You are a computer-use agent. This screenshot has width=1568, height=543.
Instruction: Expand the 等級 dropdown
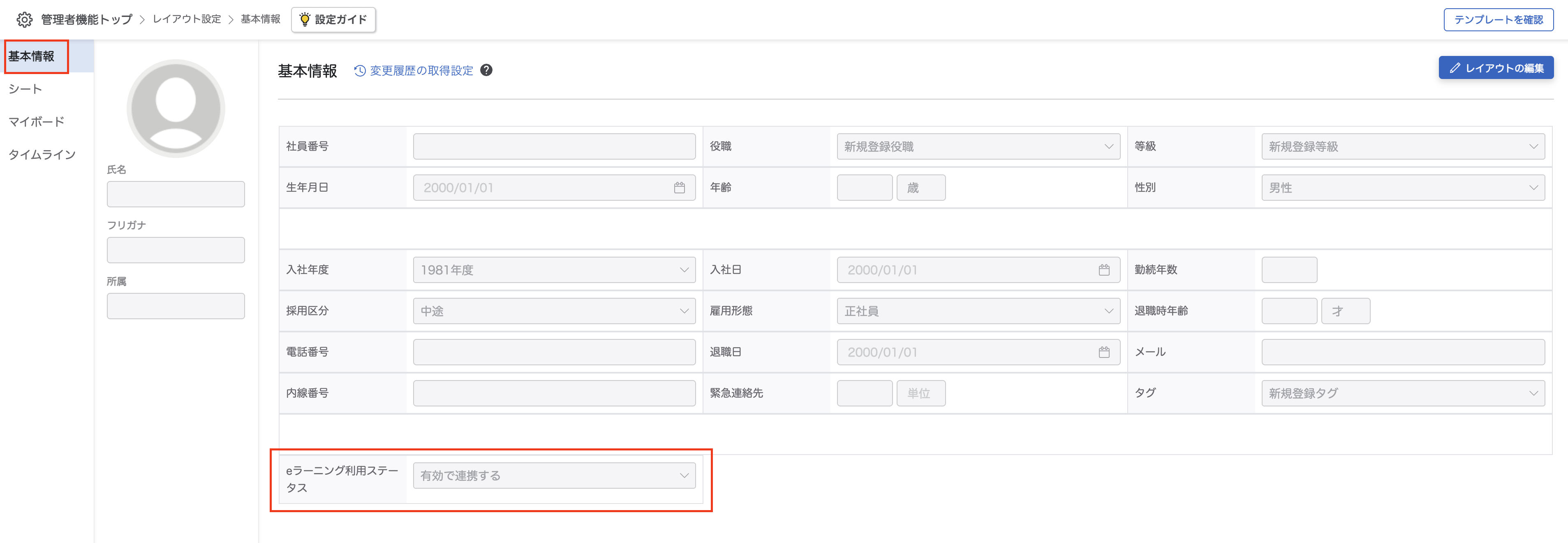click(x=1403, y=147)
